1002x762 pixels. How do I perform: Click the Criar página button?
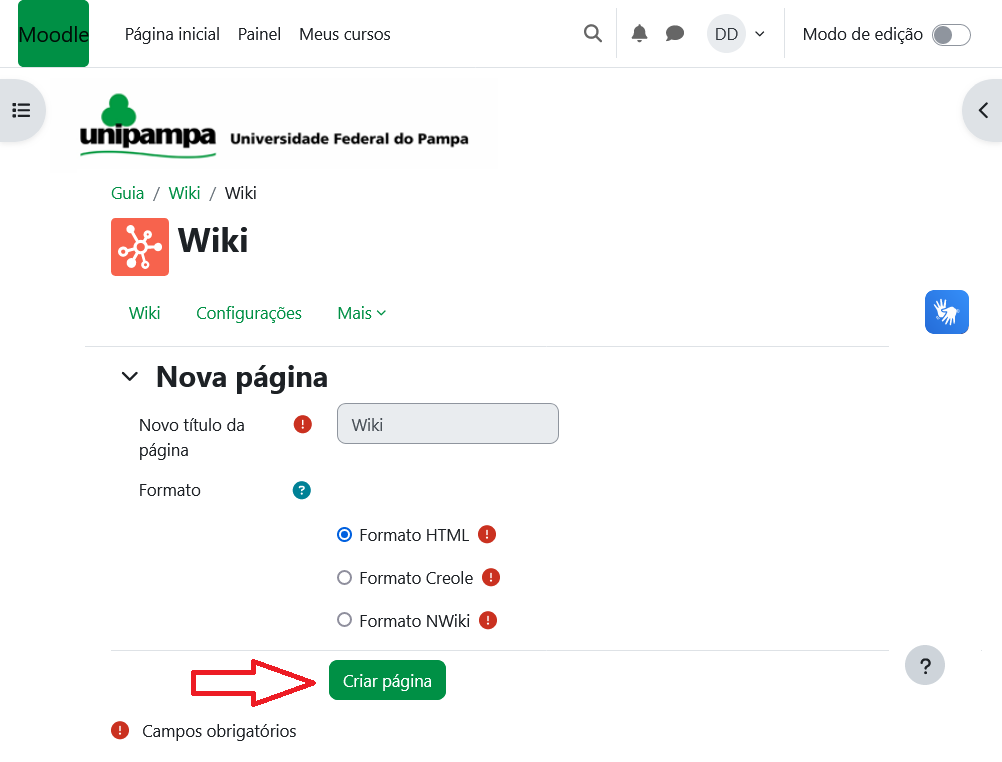387,681
